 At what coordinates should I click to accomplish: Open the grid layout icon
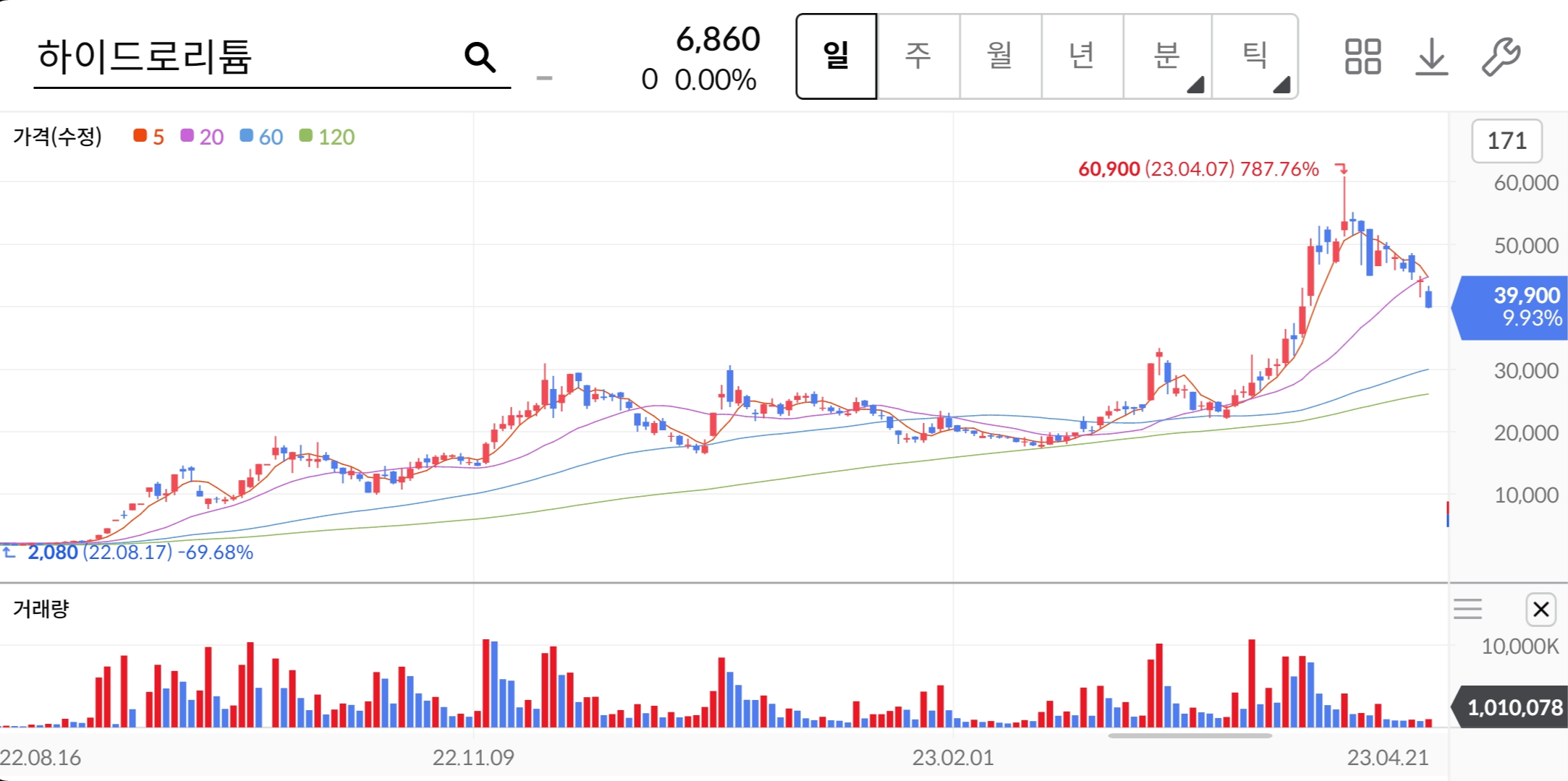[x=1363, y=57]
